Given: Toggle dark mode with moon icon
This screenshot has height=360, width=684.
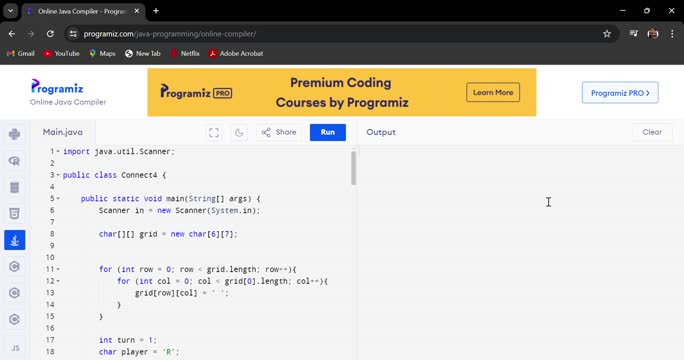Looking at the screenshot, I should [239, 133].
